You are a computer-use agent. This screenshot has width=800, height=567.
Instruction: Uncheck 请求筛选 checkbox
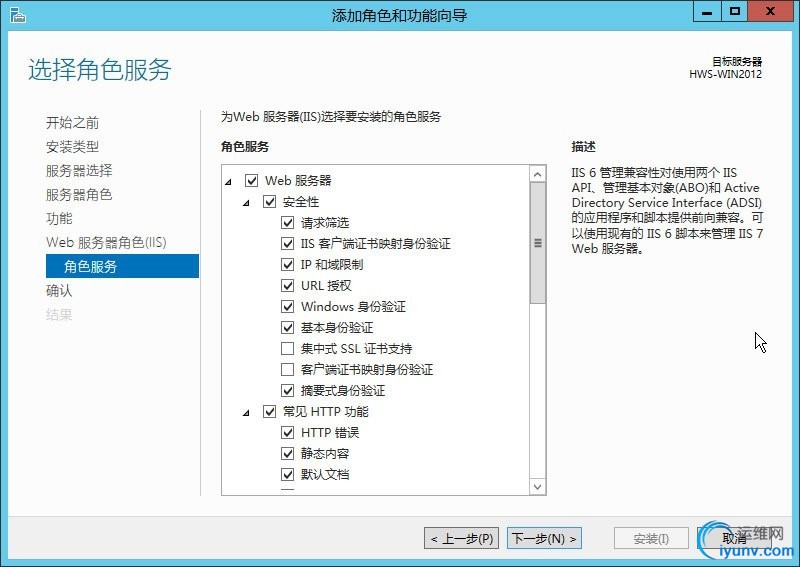pos(288,223)
